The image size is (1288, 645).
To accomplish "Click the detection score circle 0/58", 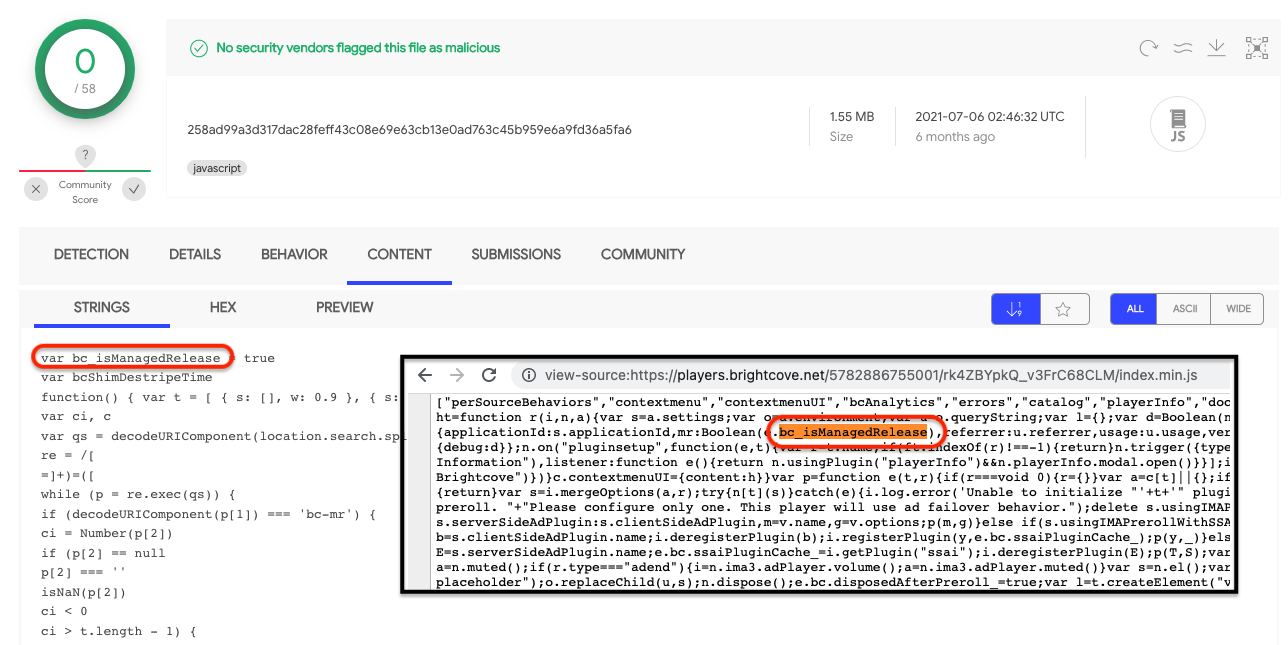I will click(85, 68).
